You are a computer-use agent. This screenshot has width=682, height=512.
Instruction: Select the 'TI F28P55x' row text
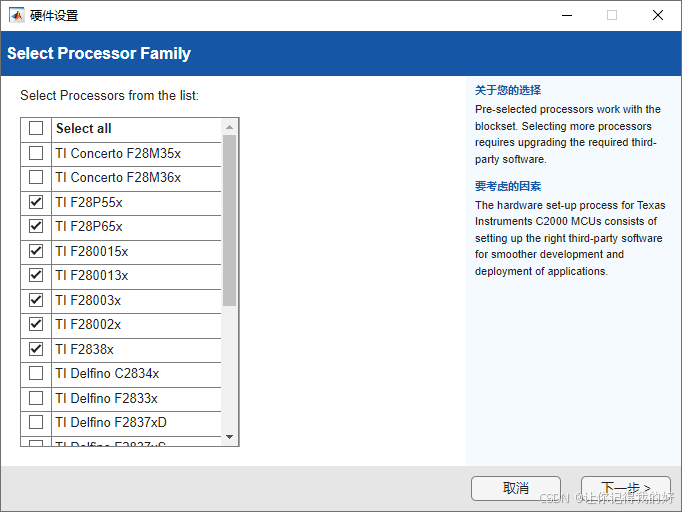pos(89,202)
